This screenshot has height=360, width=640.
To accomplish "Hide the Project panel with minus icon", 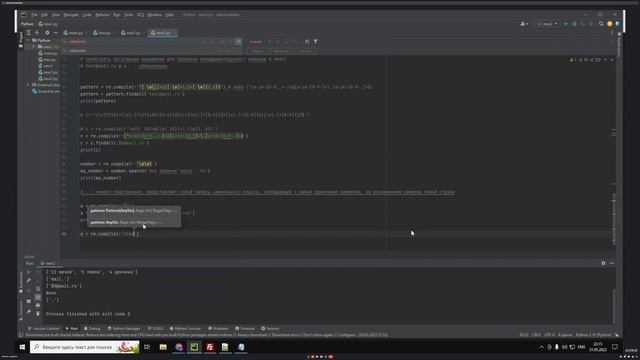I will point(56,33).
